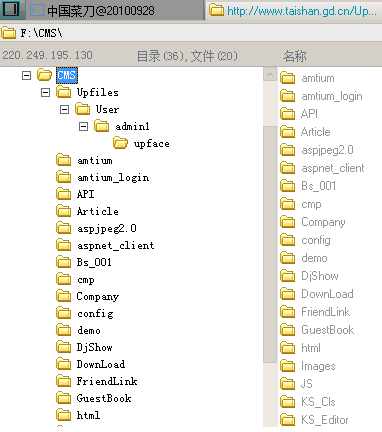
Task: Collapse the CMS tree node
Action: 26,75
